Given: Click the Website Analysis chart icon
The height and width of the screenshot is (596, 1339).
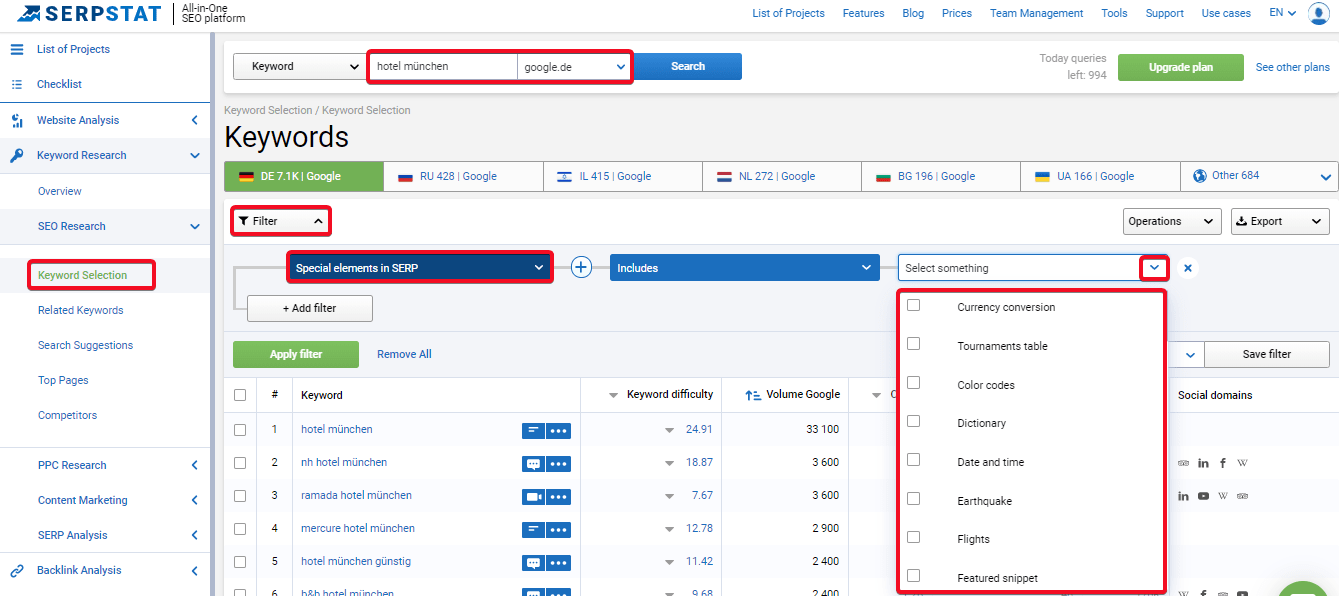Looking at the screenshot, I should point(17,120).
